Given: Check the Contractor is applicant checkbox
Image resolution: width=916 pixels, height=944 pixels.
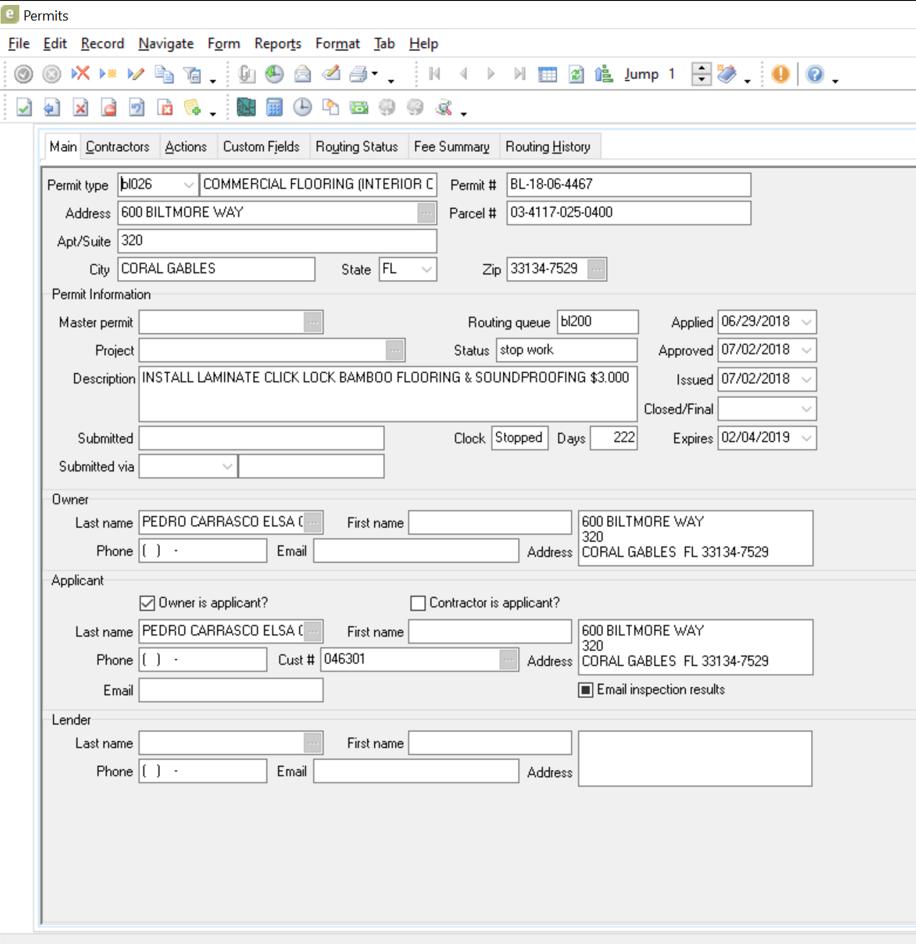Looking at the screenshot, I should (x=418, y=603).
